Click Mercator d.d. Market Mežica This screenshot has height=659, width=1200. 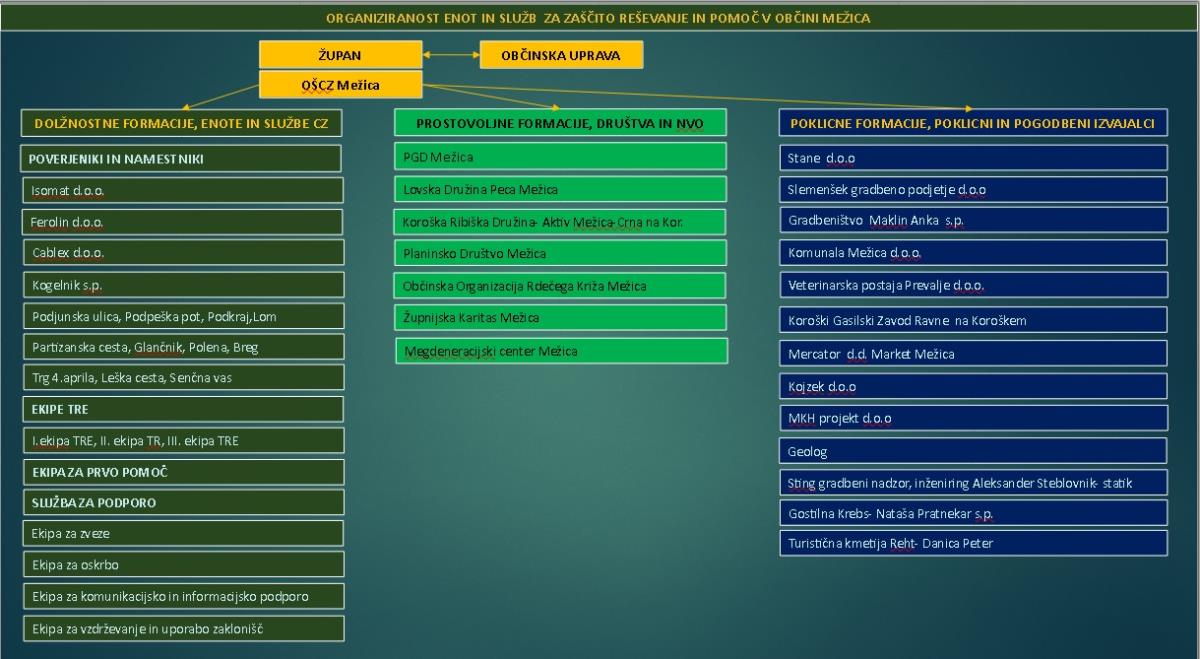tap(973, 354)
